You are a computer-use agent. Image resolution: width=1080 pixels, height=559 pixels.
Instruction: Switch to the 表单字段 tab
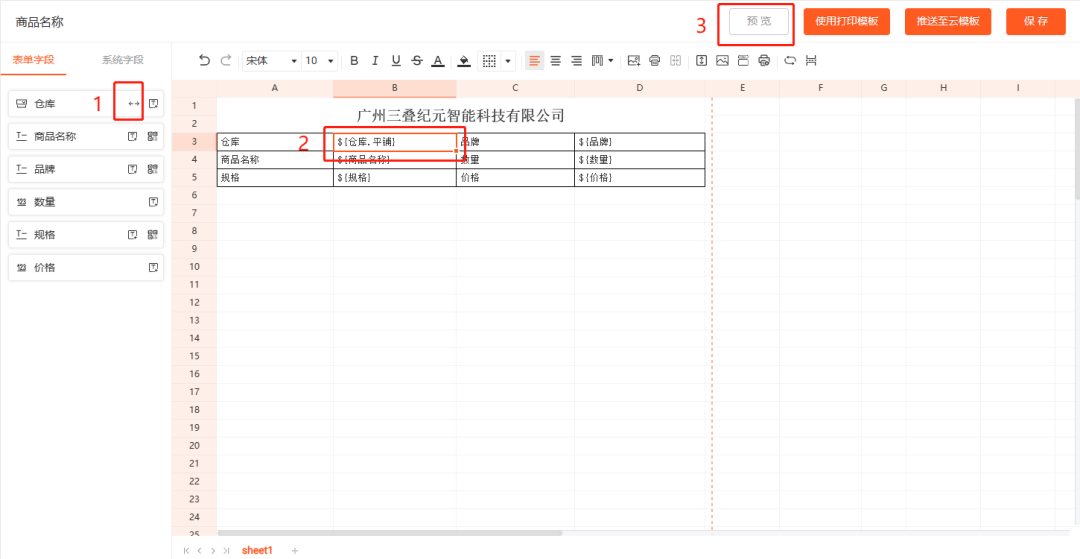click(33, 60)
